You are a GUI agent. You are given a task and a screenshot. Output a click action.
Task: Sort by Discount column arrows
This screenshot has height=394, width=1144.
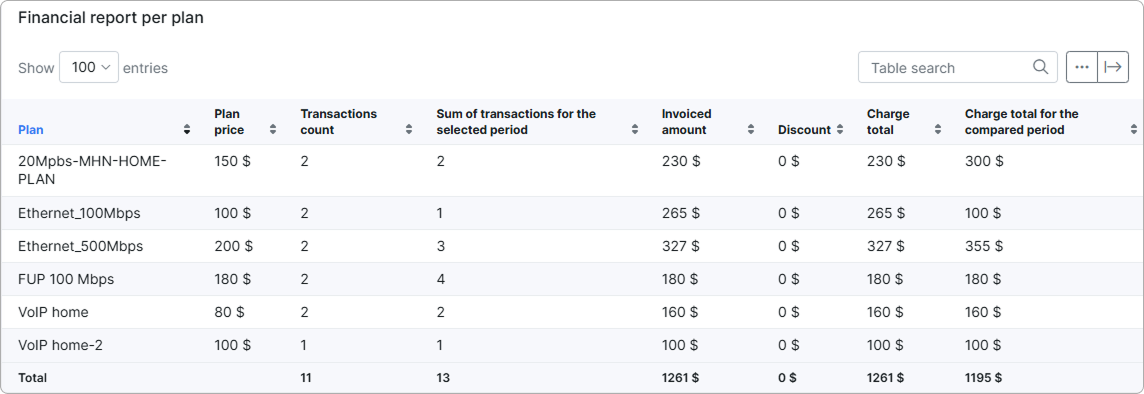(x=840, y=130)
